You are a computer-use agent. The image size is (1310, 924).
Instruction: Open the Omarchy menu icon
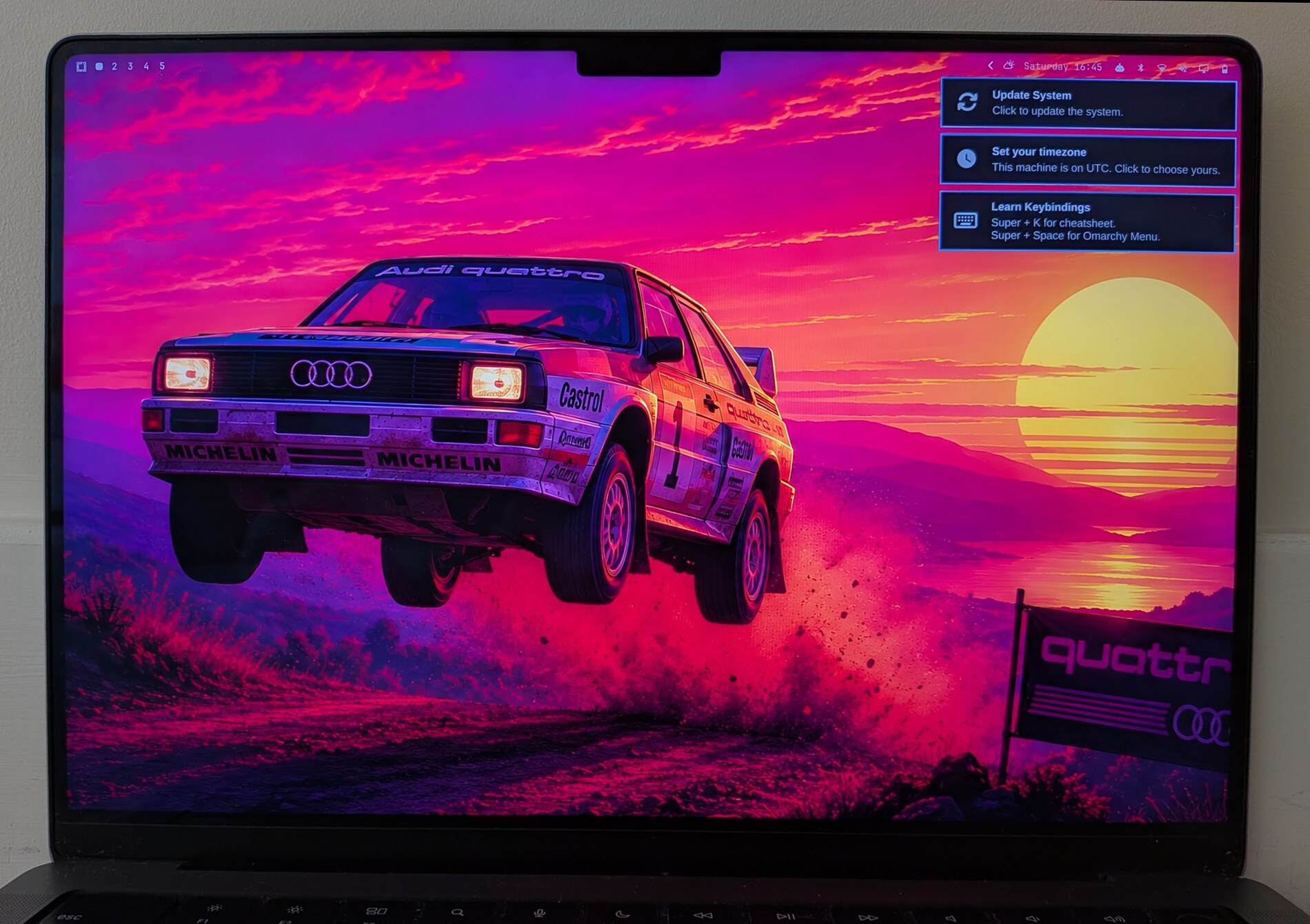[81, 66]
